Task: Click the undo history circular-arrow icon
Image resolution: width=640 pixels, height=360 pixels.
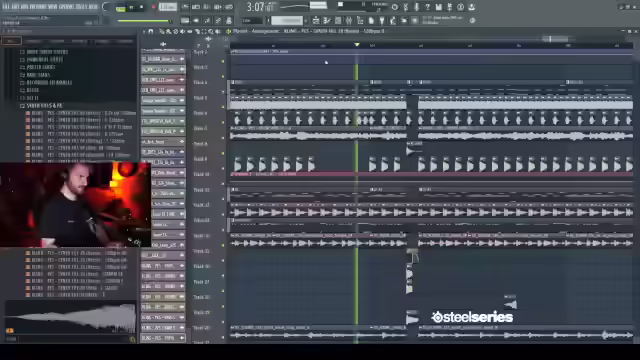Action: click(x=395, y=7)
